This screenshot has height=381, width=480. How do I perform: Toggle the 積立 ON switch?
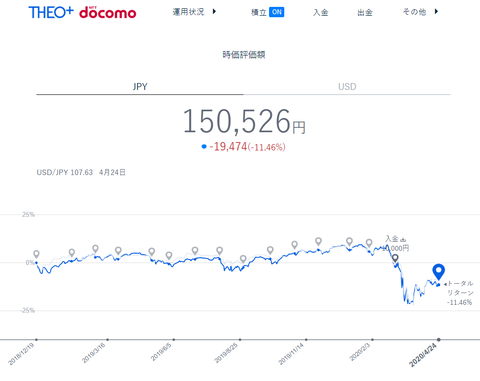[276, 12]
